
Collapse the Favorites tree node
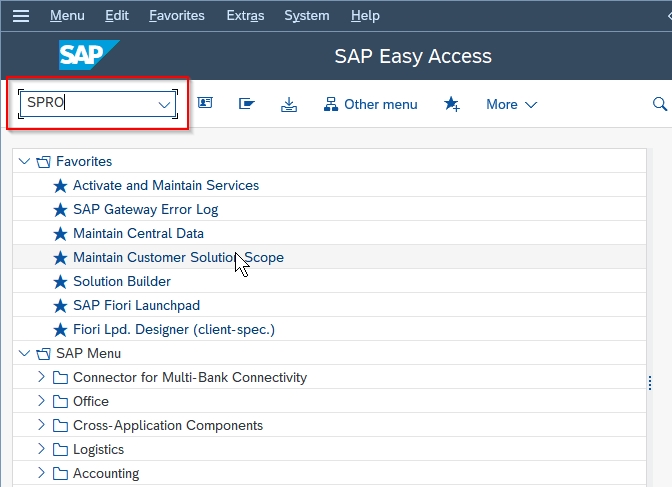(24, 161)
